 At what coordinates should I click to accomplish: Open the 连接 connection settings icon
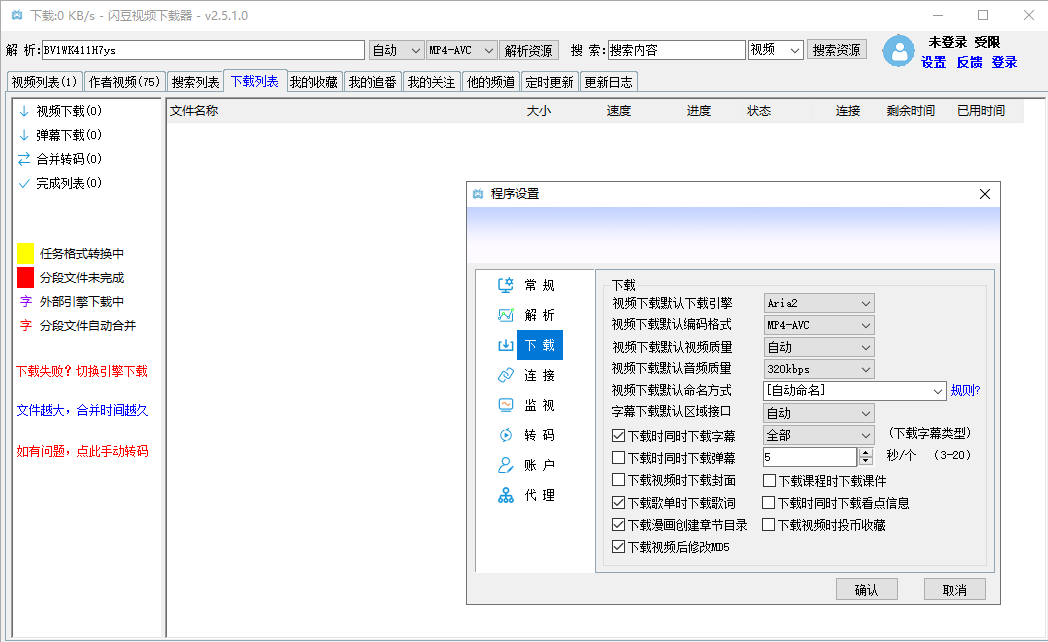(x=506, y=375)
